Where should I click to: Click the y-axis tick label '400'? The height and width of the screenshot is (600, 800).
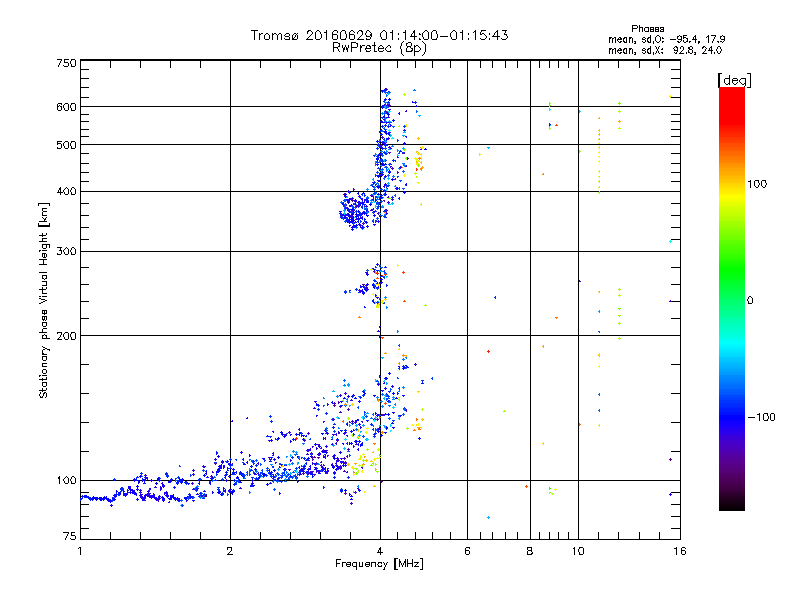(x=66, y=192)
